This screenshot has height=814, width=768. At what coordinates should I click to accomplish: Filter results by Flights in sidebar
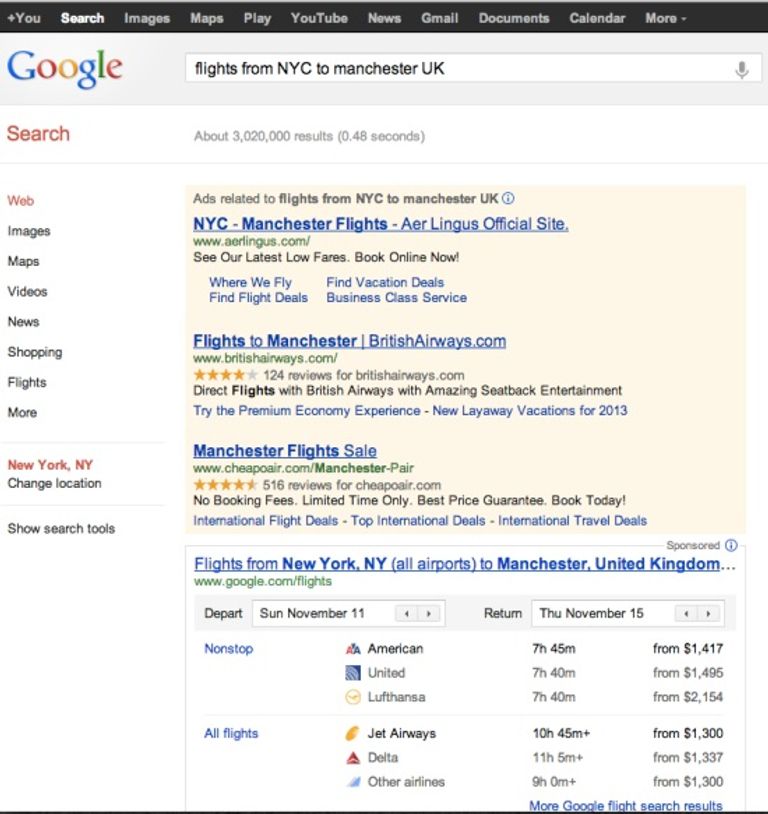click(x=27, y=383)
